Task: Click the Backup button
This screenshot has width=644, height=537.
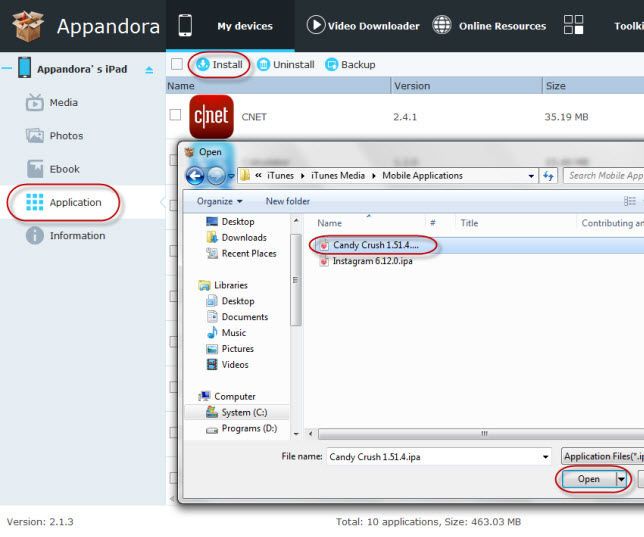Action: coord(350,65)
